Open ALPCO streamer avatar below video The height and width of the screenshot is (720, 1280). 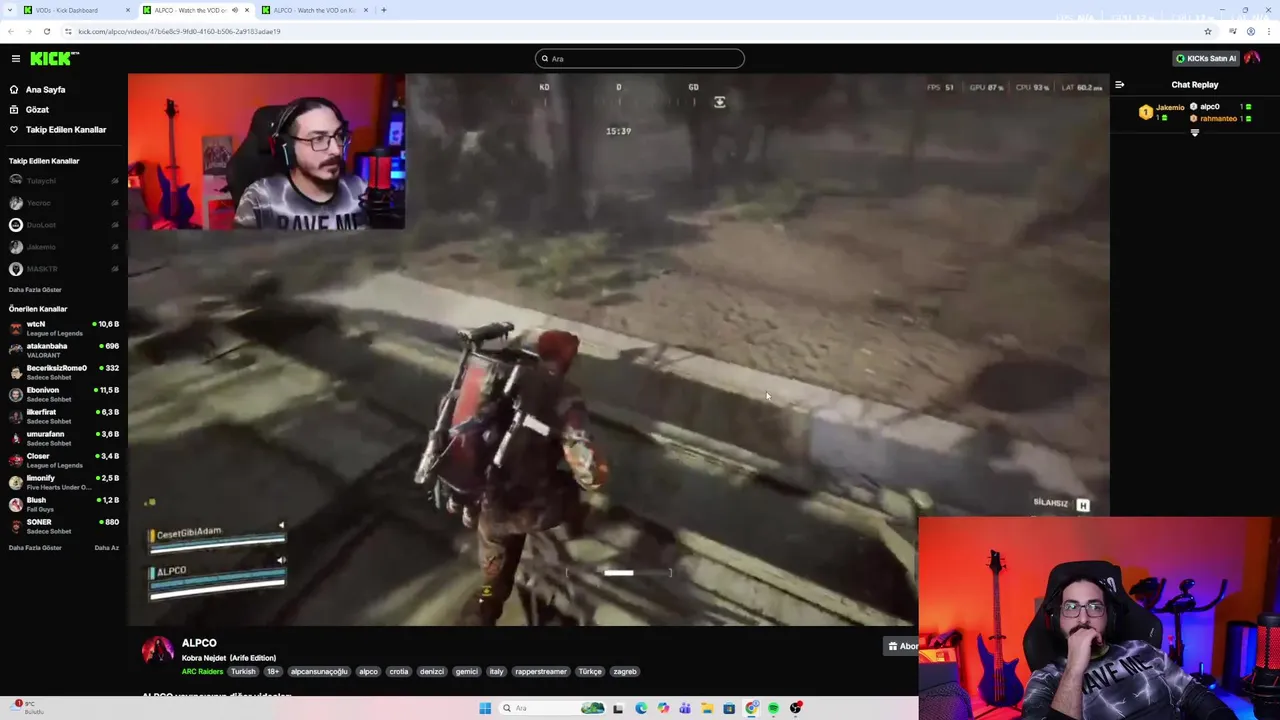pos(157,650)
